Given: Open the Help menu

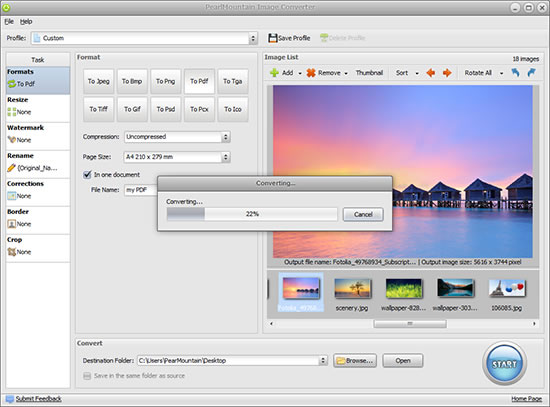Looking at the screenshot, I should [x=26, y=22].
